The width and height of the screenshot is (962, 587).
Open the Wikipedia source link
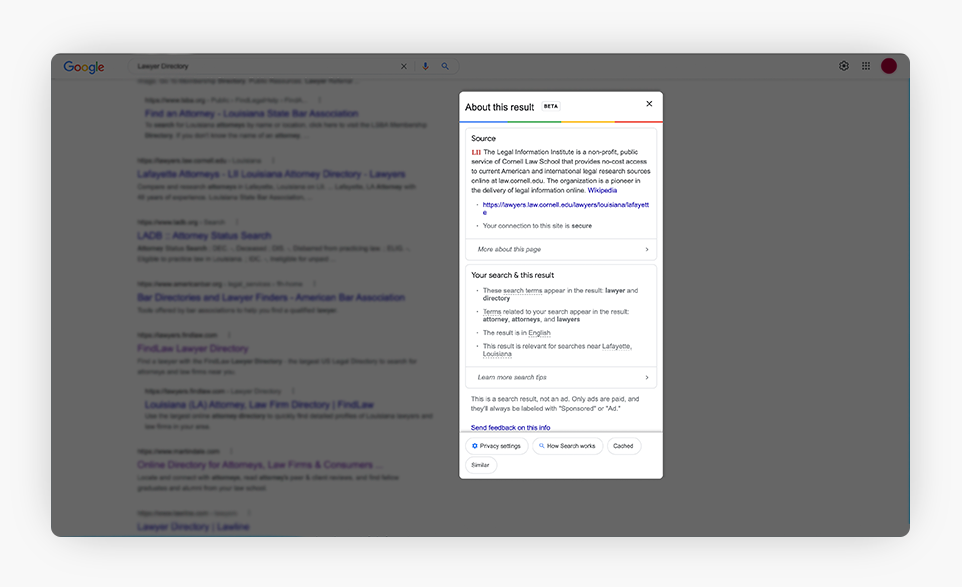coord(602,190)
